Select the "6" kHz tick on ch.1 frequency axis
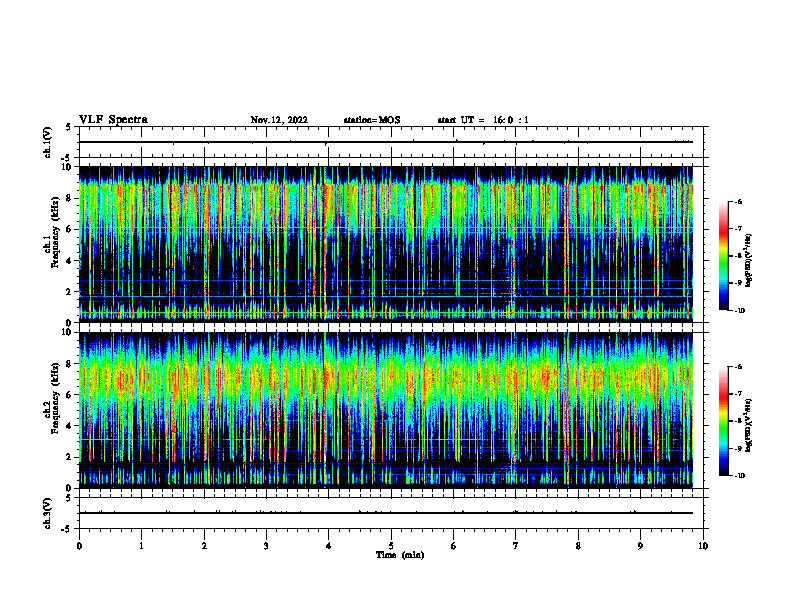This screenshot has width=792, height=612. click(70, 229)
